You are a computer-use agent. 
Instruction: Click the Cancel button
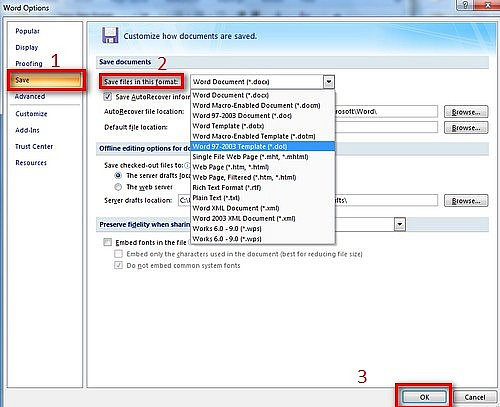coord(475,397)
